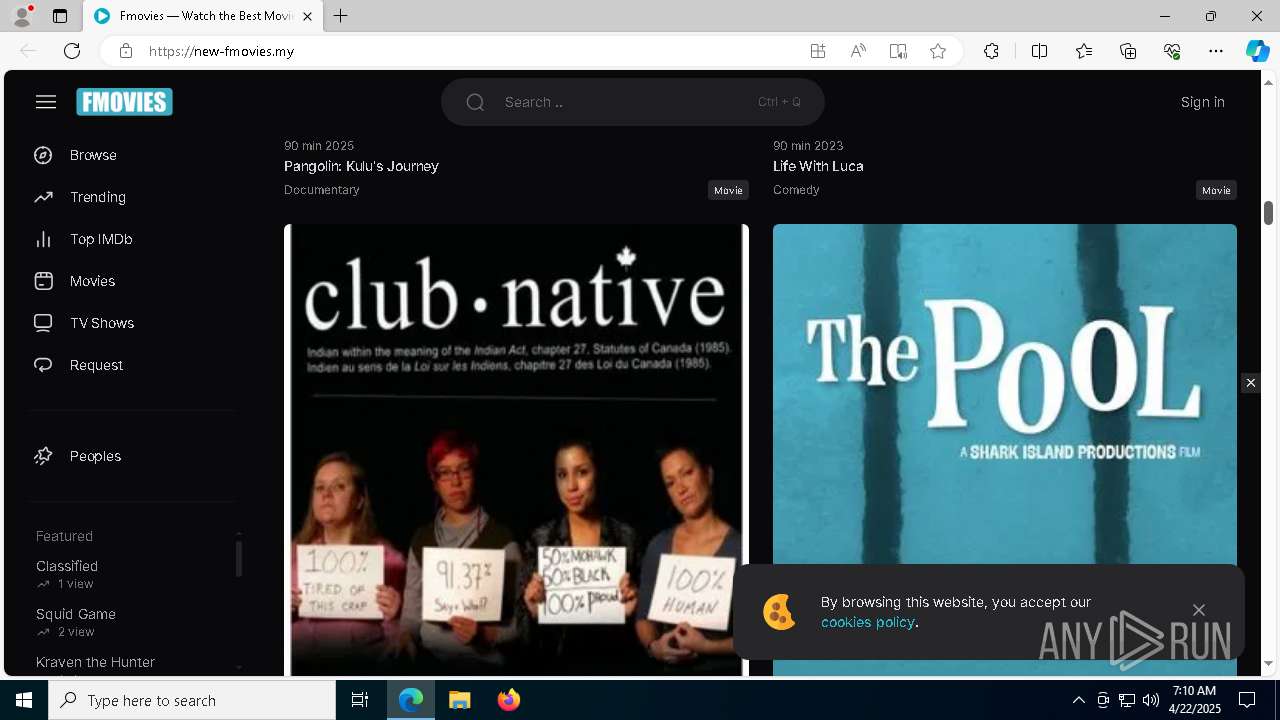
Task: Open the Extensions puzzle icon
Action: pos(991,51)
